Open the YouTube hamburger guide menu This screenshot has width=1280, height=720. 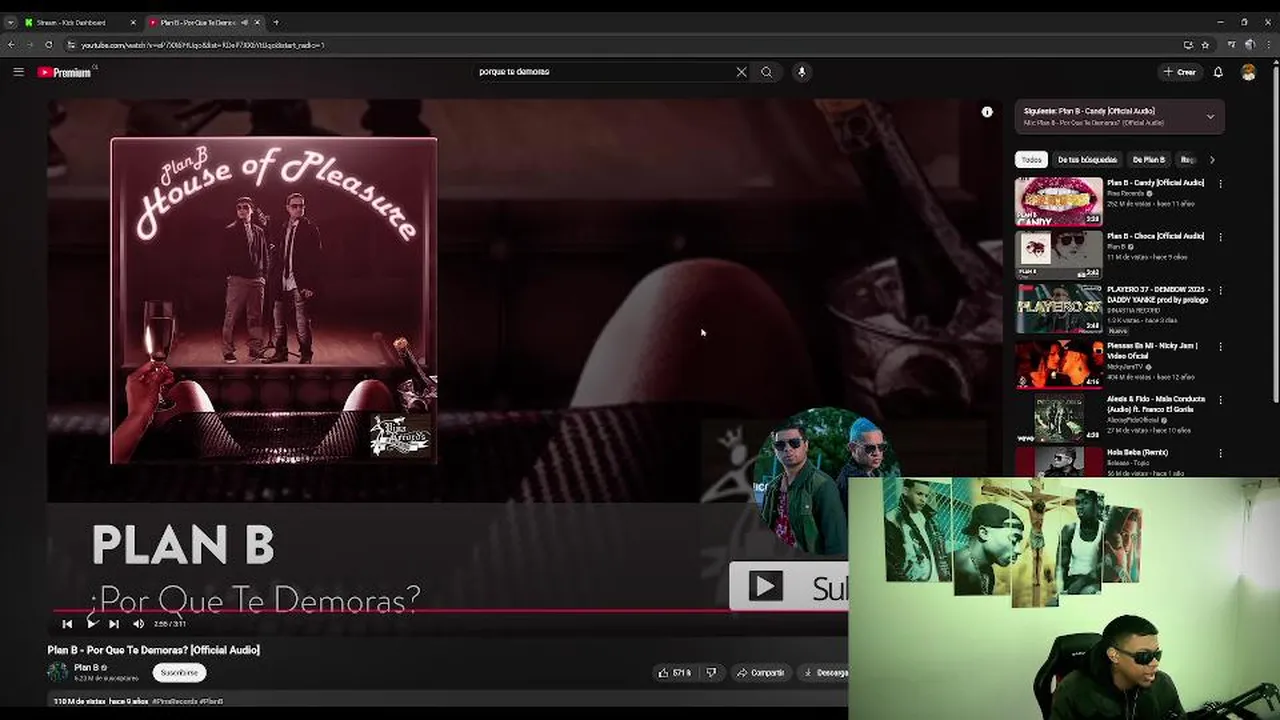point(18,72)
